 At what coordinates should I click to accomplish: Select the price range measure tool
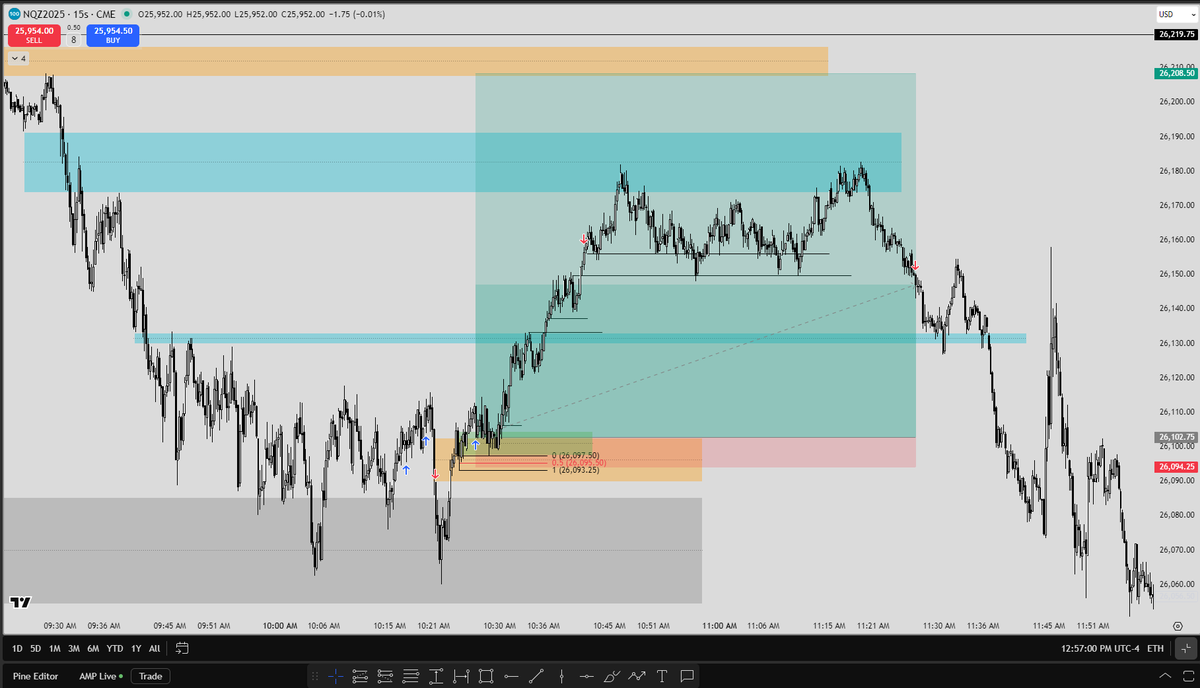coord(436,676)
